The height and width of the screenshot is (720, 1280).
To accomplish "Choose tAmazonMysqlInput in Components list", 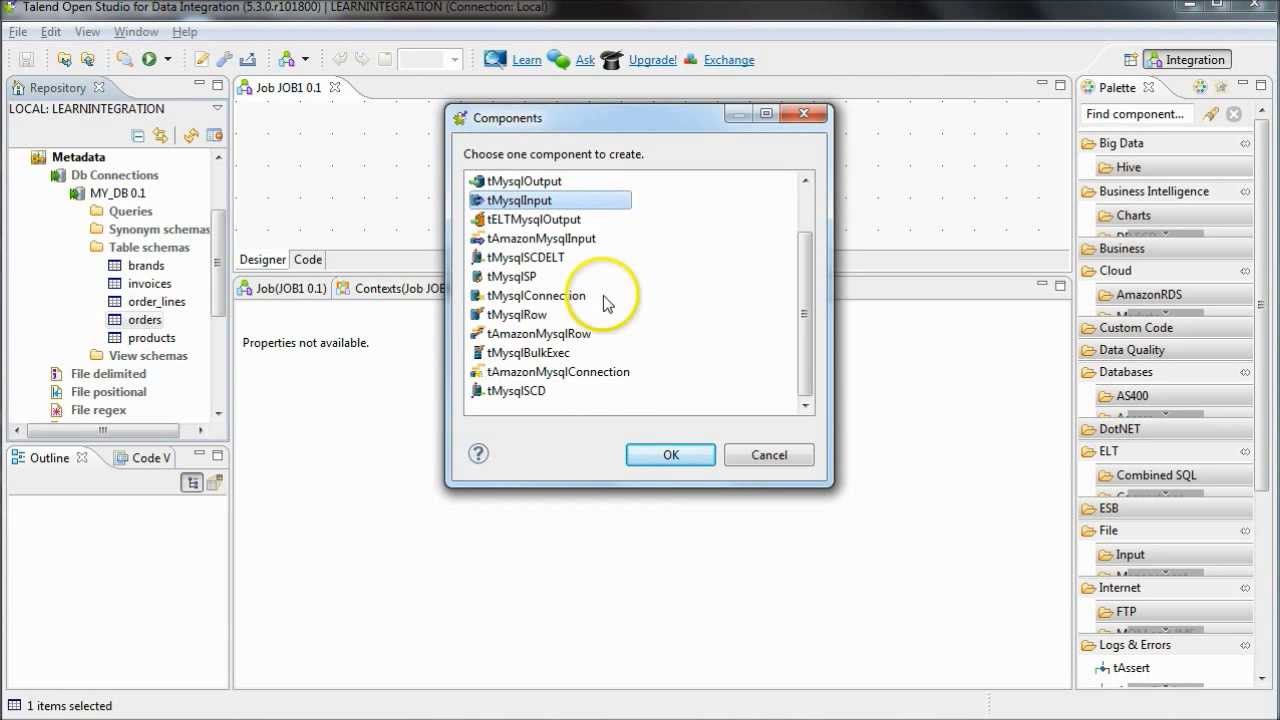I will (x=541, y=238).
